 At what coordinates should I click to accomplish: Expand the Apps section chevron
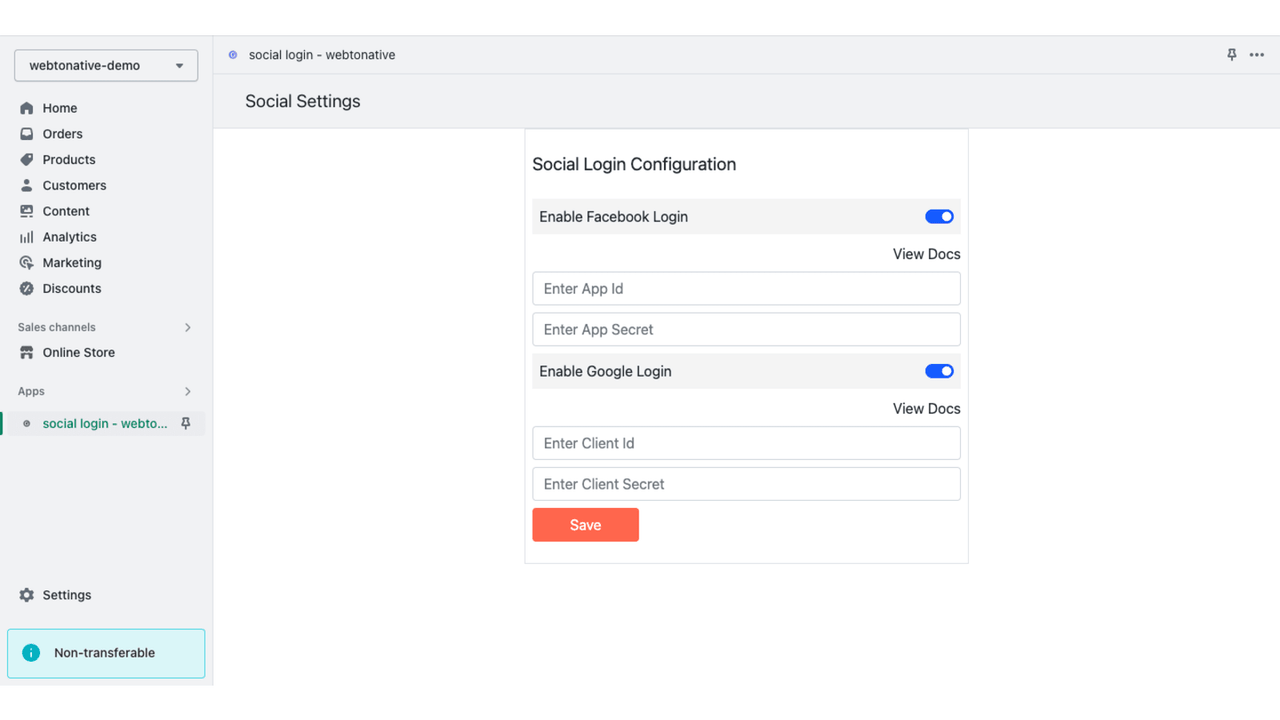(x=188, y=392)
